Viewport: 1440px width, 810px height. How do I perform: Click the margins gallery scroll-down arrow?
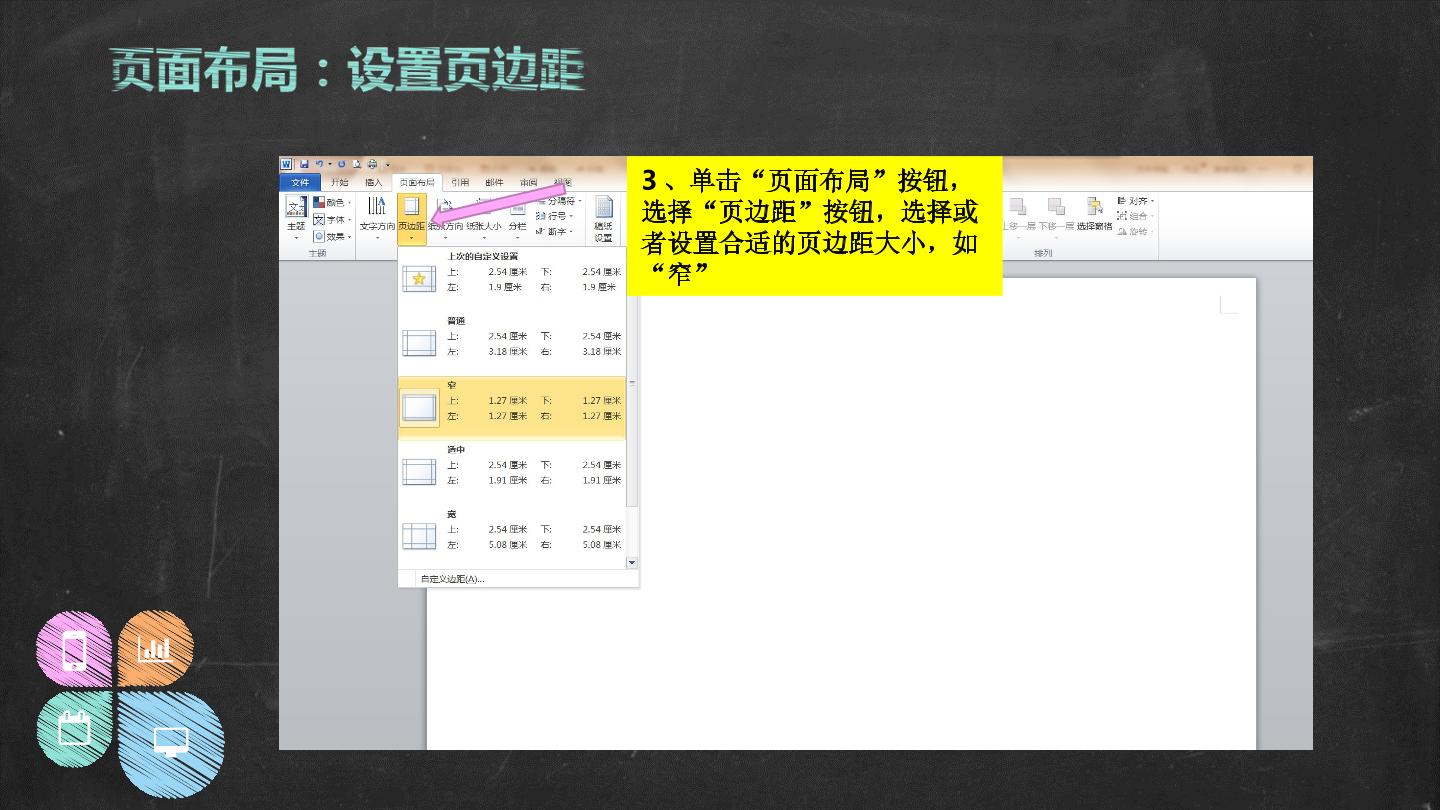(632, 563)
